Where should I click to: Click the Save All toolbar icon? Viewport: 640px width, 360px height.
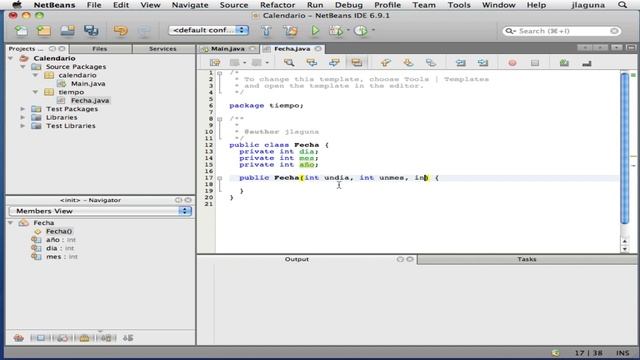tap(91, 31)
